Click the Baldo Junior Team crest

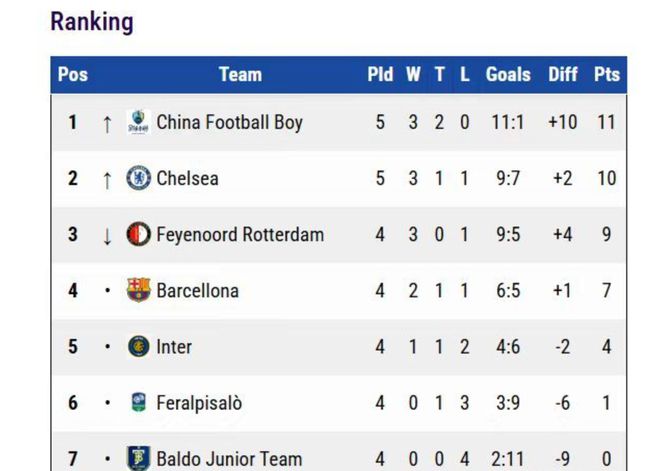(x=138, y=458)
